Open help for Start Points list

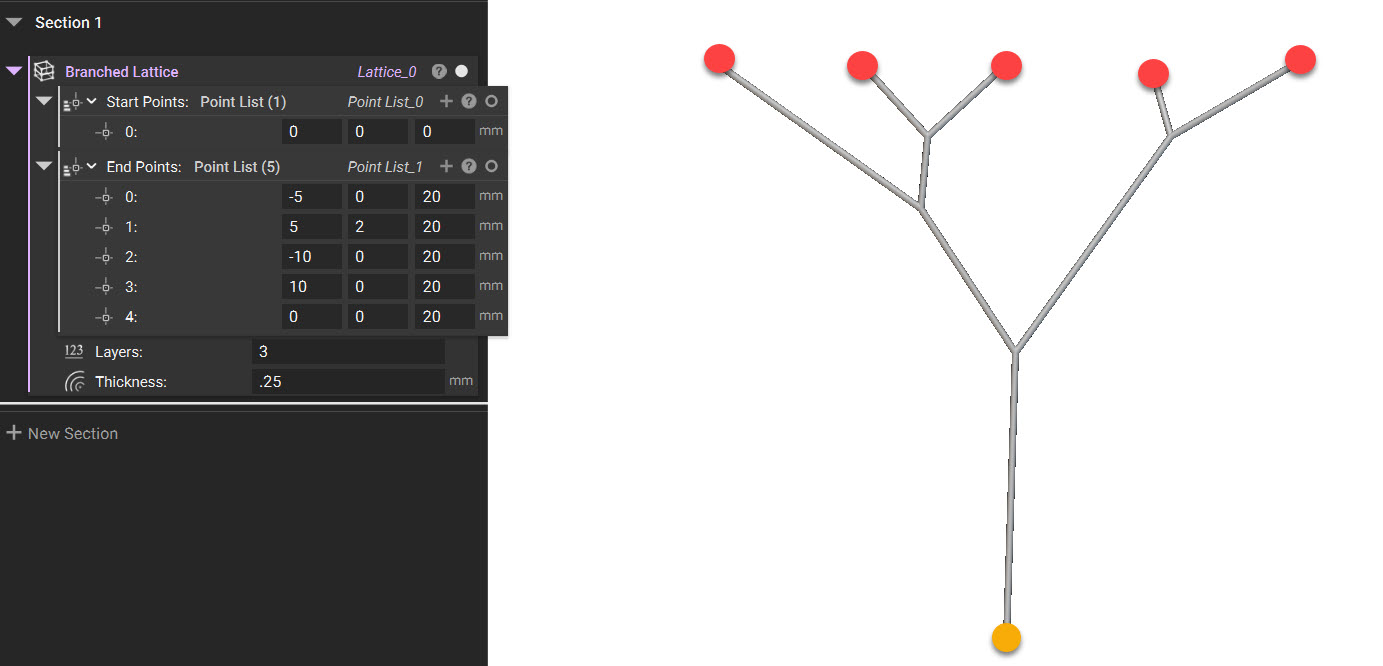click(x=468, y=101)
